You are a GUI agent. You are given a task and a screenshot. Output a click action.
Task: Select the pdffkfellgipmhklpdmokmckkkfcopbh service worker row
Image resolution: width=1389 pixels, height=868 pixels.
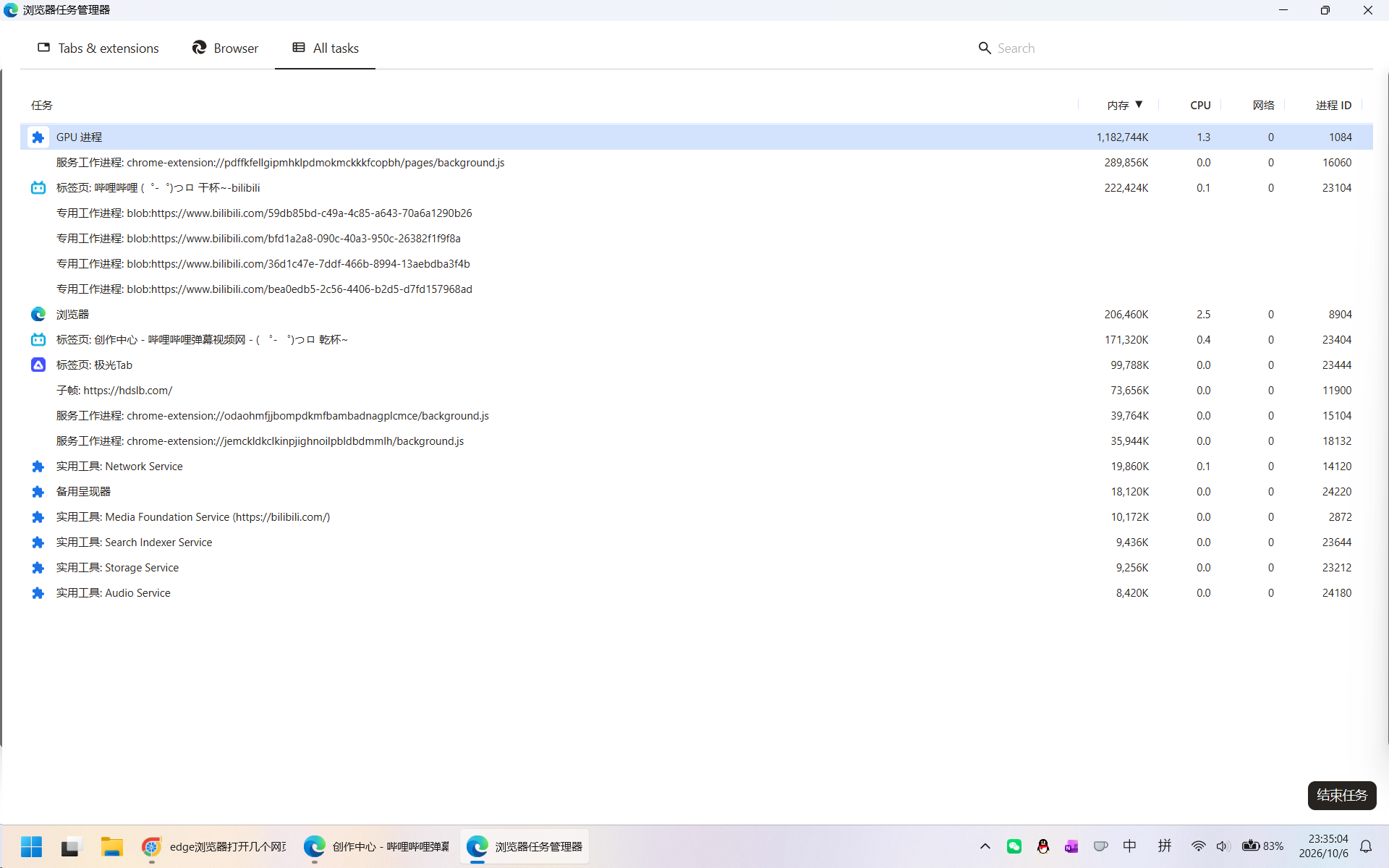click(x=697, y=163)
